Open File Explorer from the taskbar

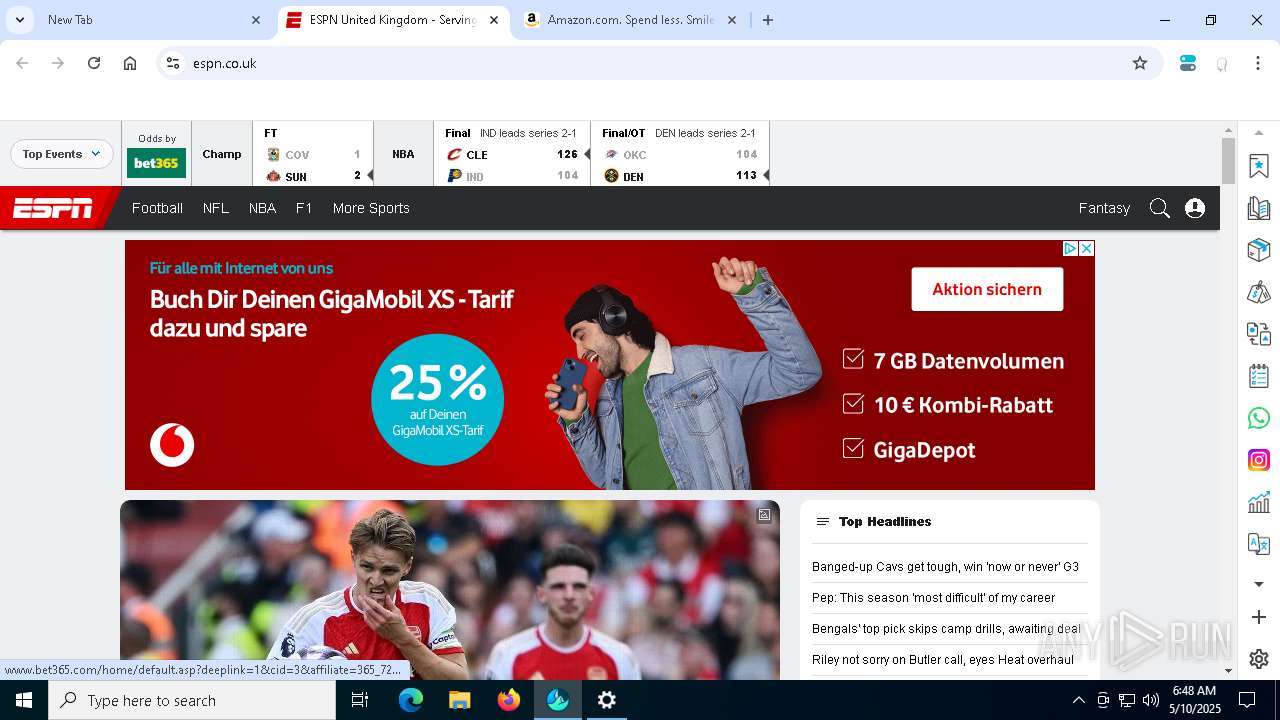click(460, 700)
